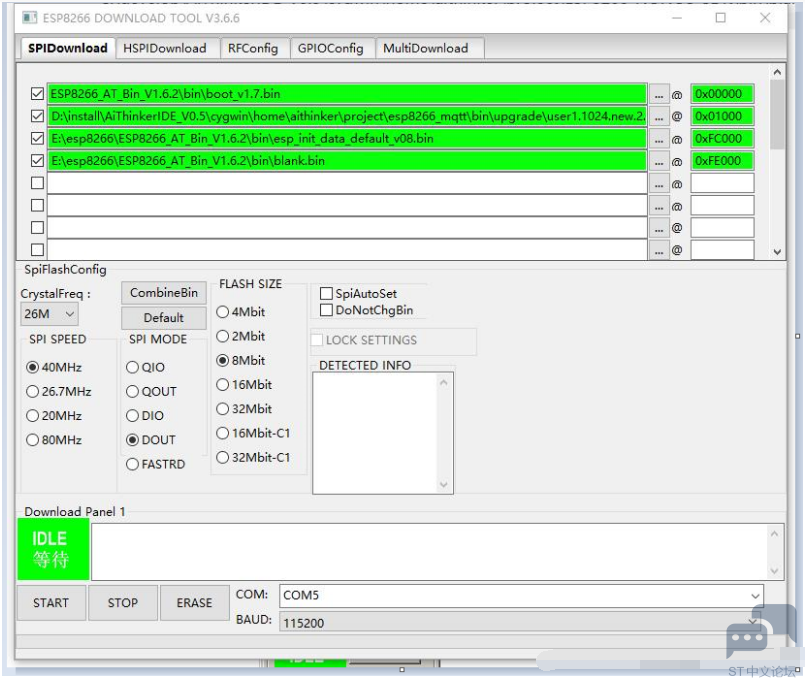The width and height of the screenshot is (805, 687).
Task: Click the green IDLE status indicator
Action: pos(53,549)
